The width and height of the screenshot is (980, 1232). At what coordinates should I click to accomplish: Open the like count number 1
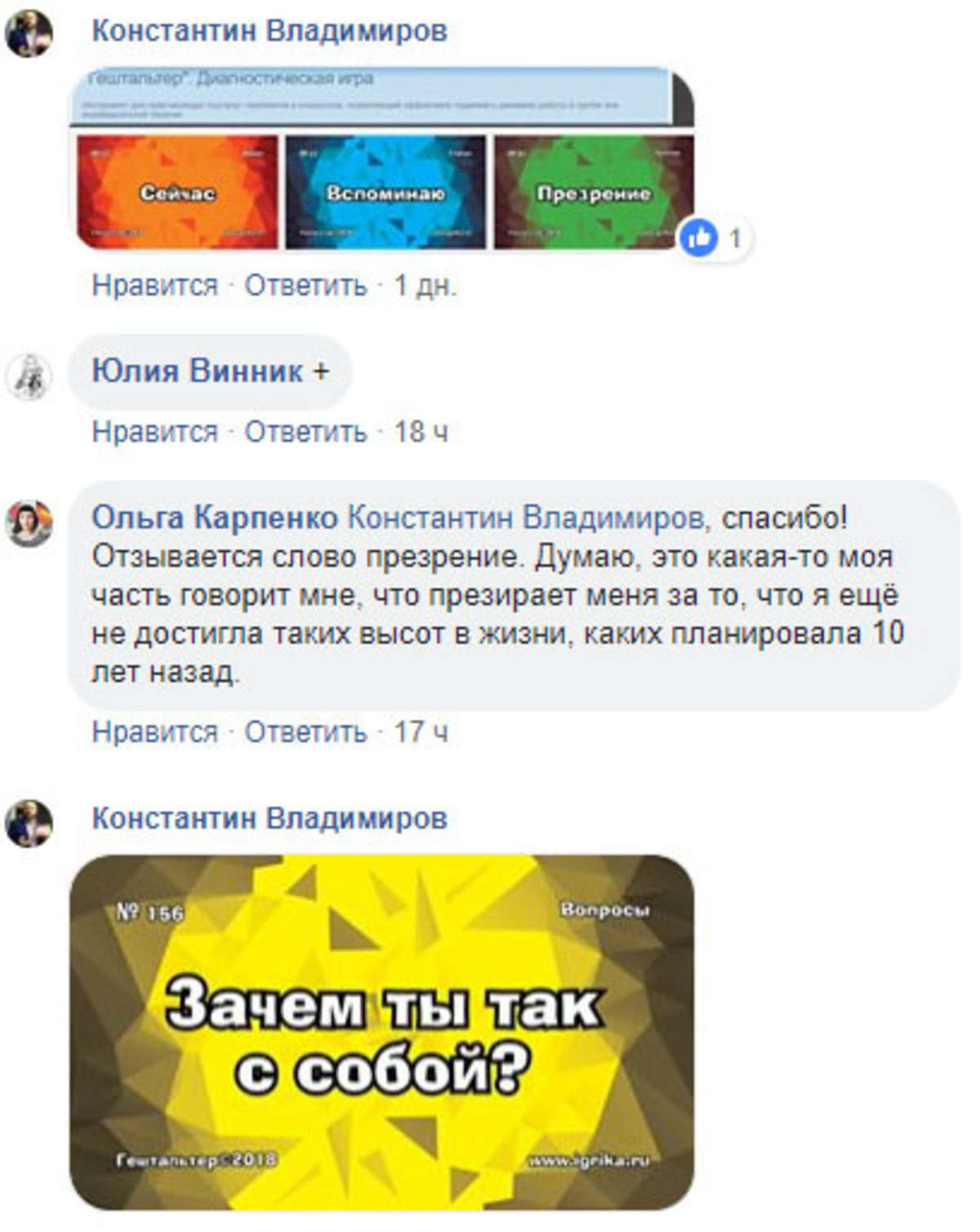coord(735,238)
